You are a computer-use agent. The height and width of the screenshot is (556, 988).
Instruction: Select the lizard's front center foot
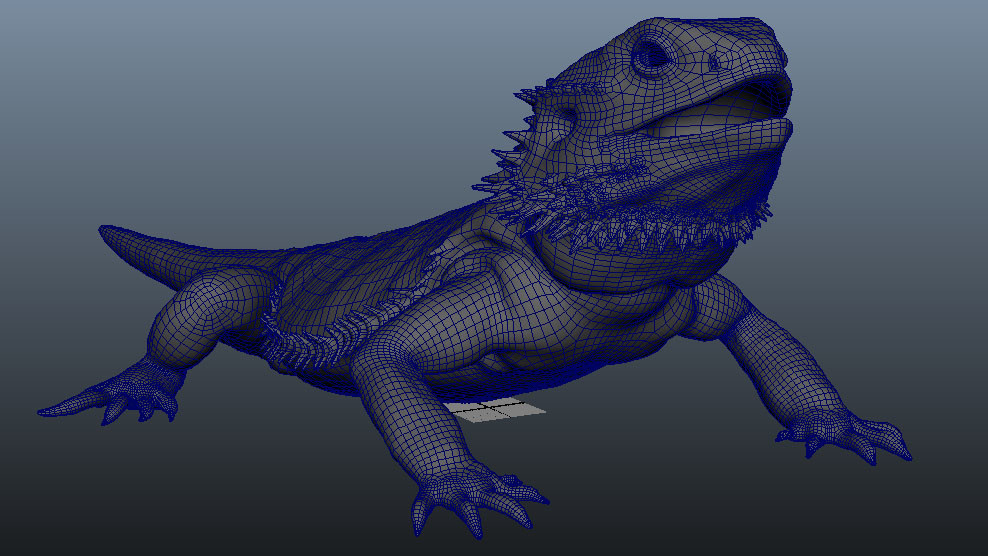click(x=477, y=501)
